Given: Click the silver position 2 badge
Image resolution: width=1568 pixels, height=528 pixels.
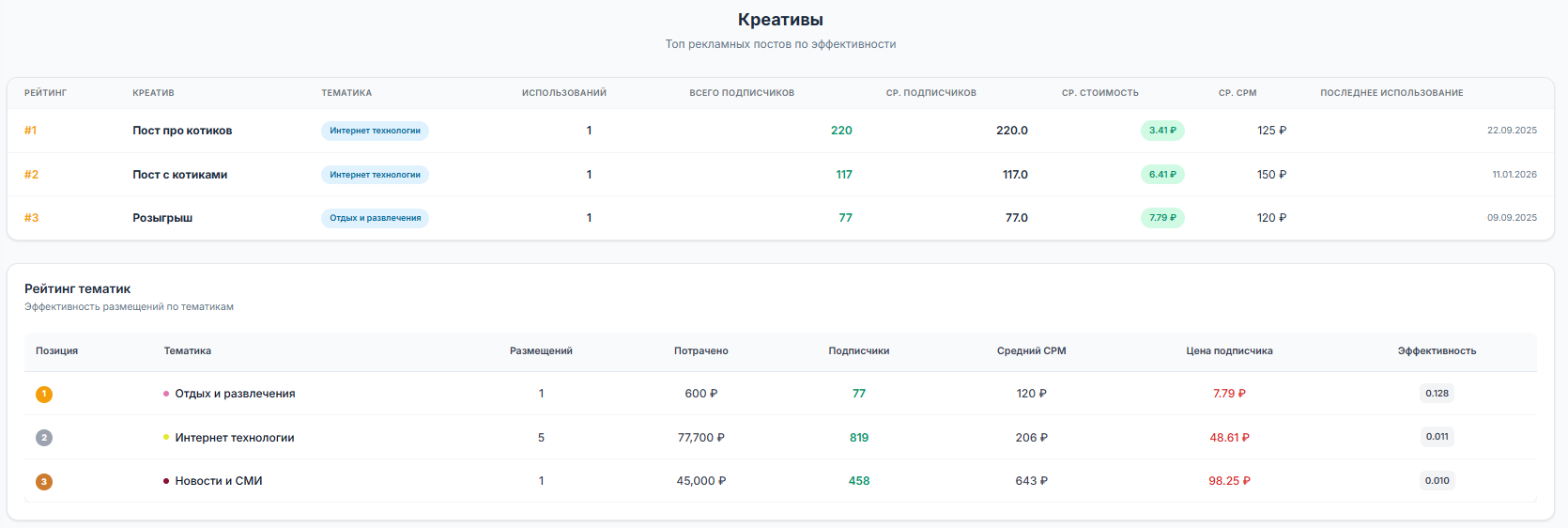Looking at the screenshot, I should coord(44,438).
